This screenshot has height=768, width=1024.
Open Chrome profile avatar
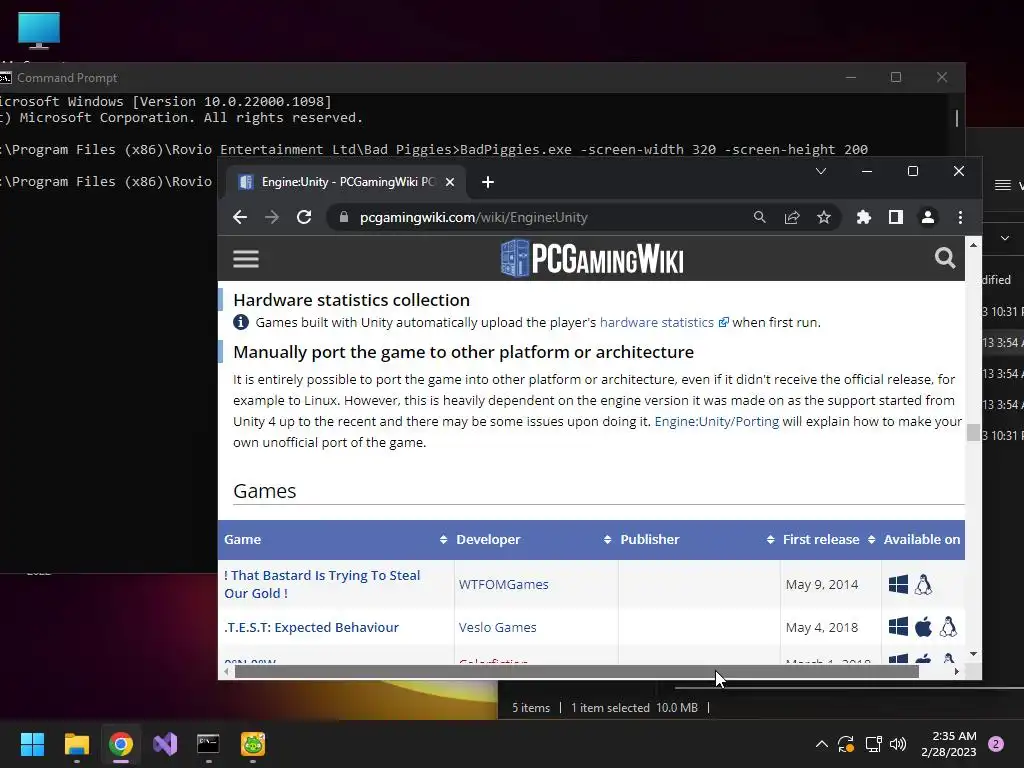click(927, 217)
